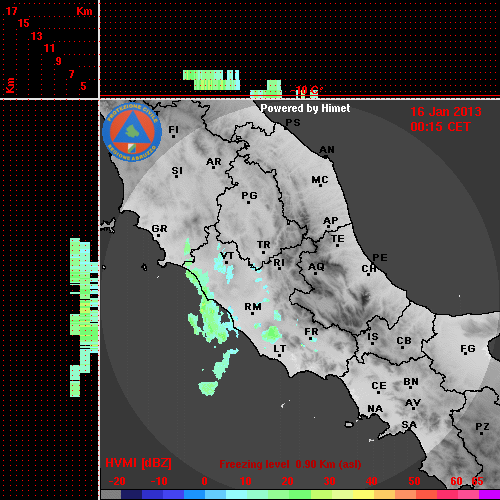Click the 15 km altitude tick label

tap(24, 23)
